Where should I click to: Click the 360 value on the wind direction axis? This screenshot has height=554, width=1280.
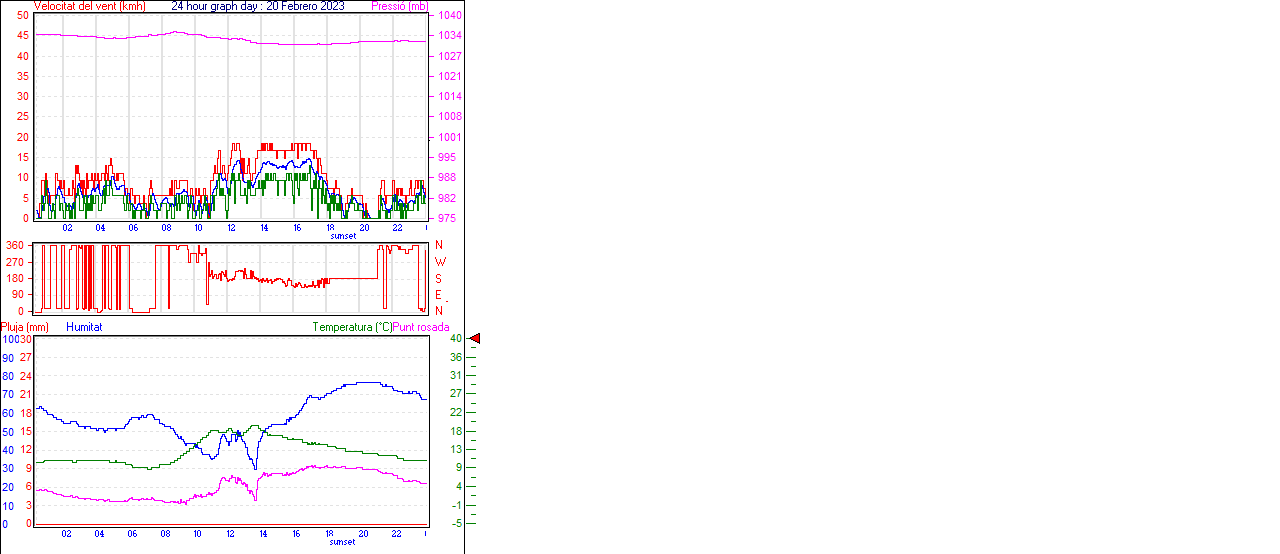click(x=15, y=245)
